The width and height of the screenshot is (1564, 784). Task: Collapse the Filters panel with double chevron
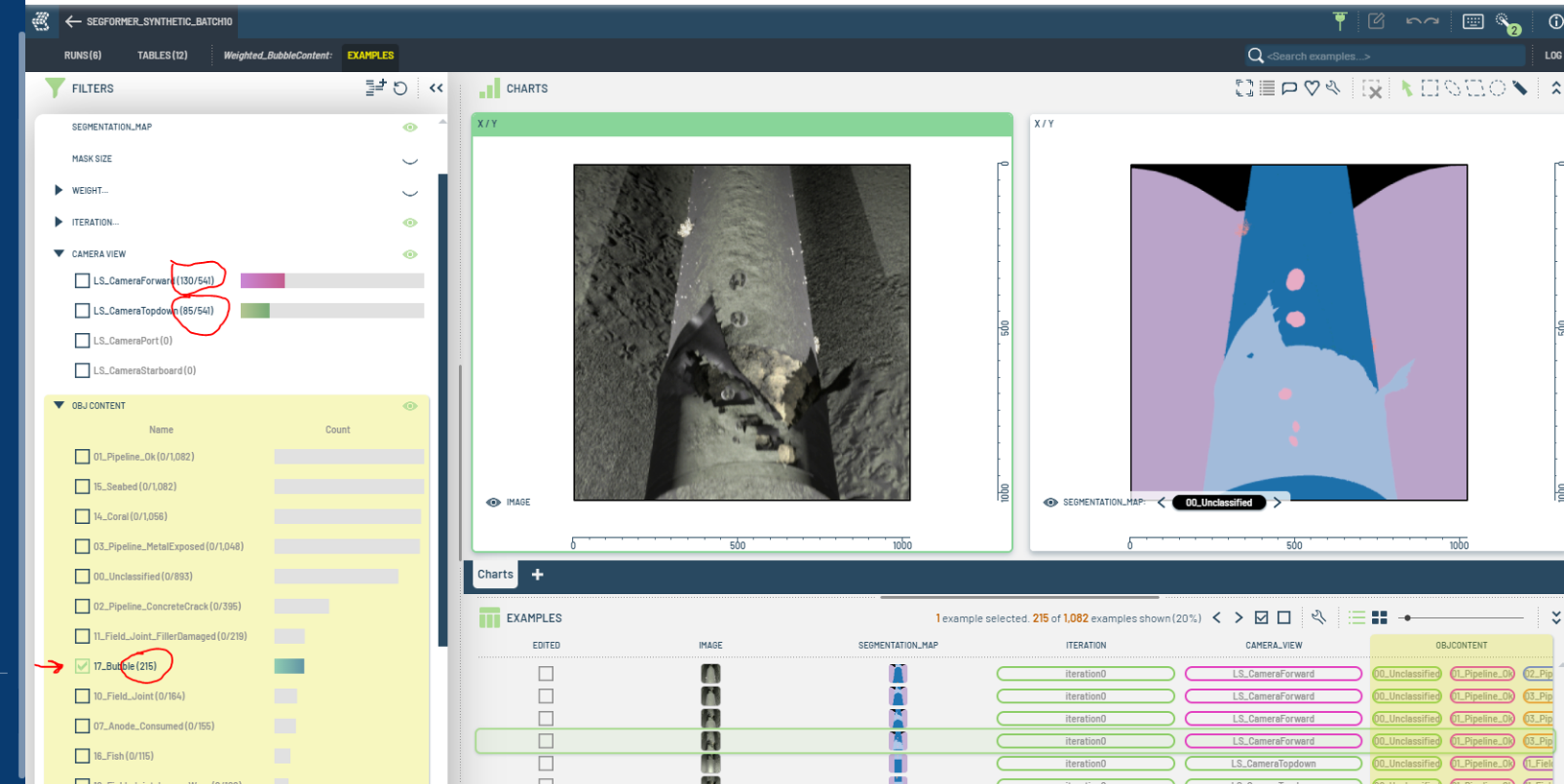[x=436, y=88]
